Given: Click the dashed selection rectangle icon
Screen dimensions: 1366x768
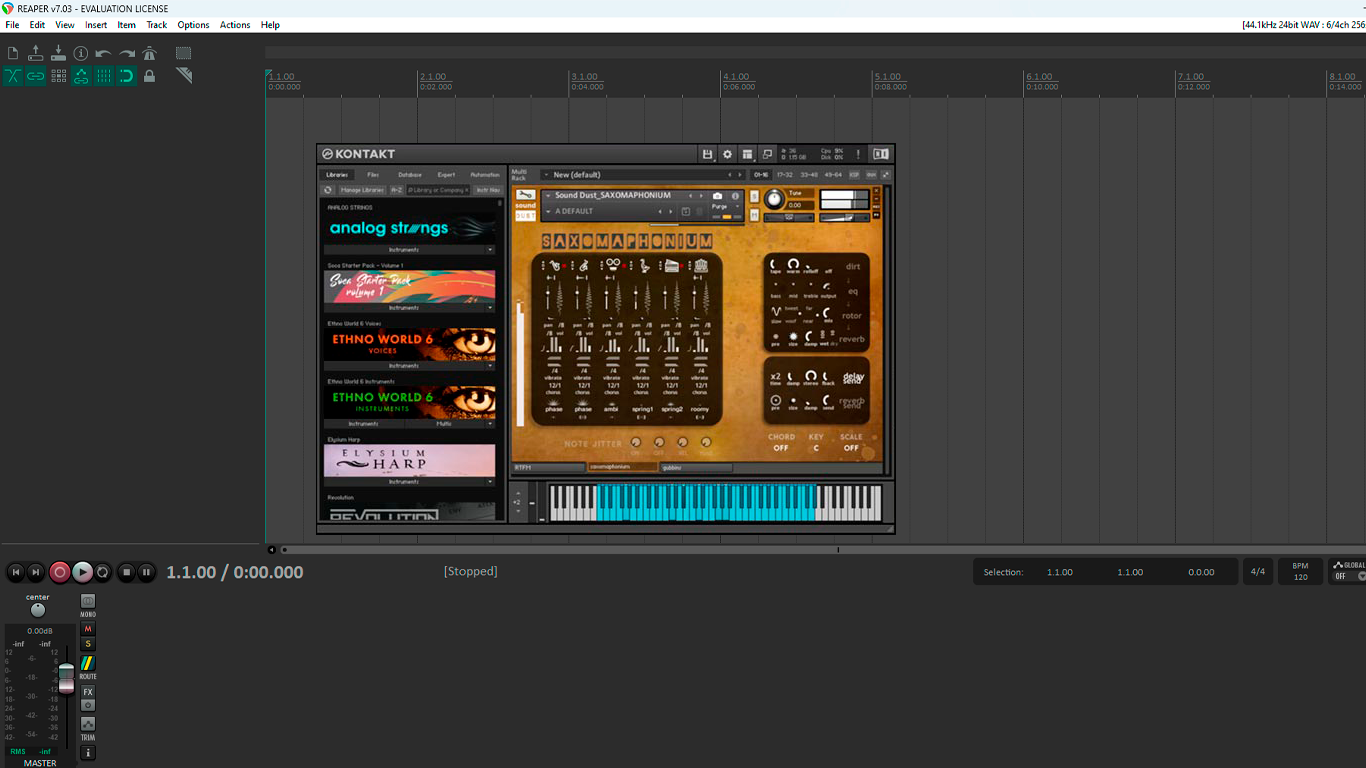Looking at the screenshot, I should click(x=183, y=53).
